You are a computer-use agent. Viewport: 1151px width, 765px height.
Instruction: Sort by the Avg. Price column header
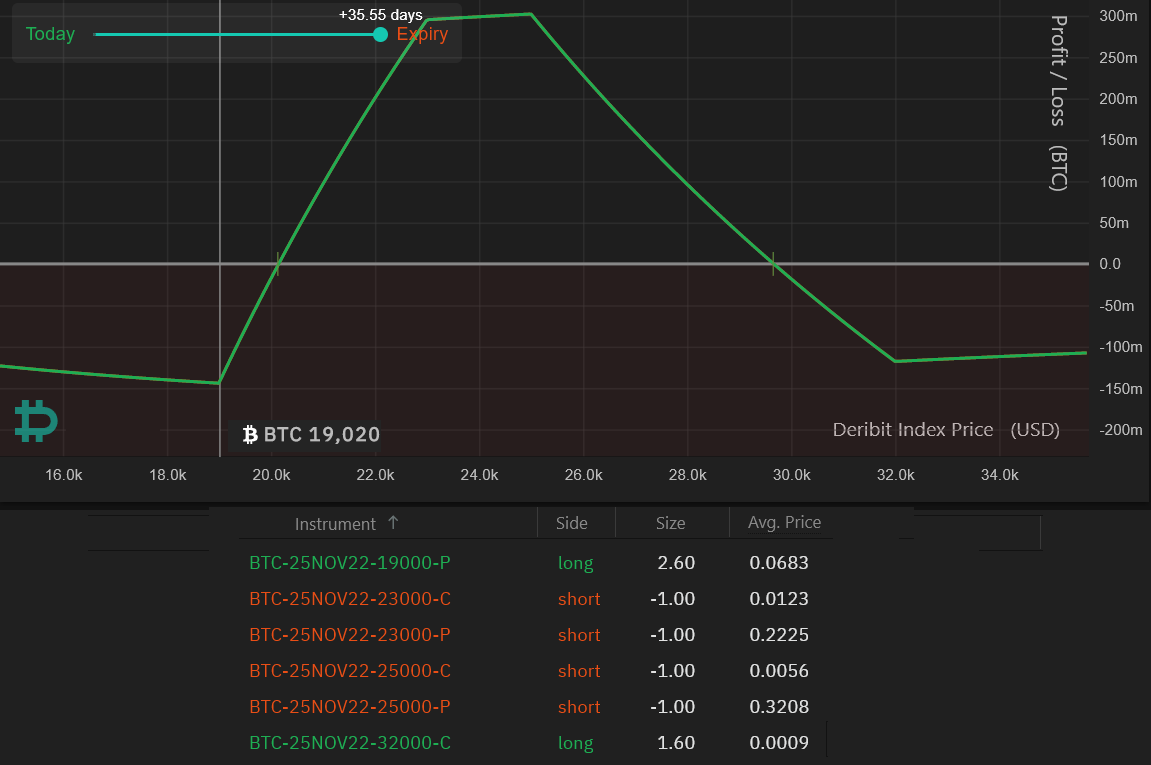pos(784,523)
